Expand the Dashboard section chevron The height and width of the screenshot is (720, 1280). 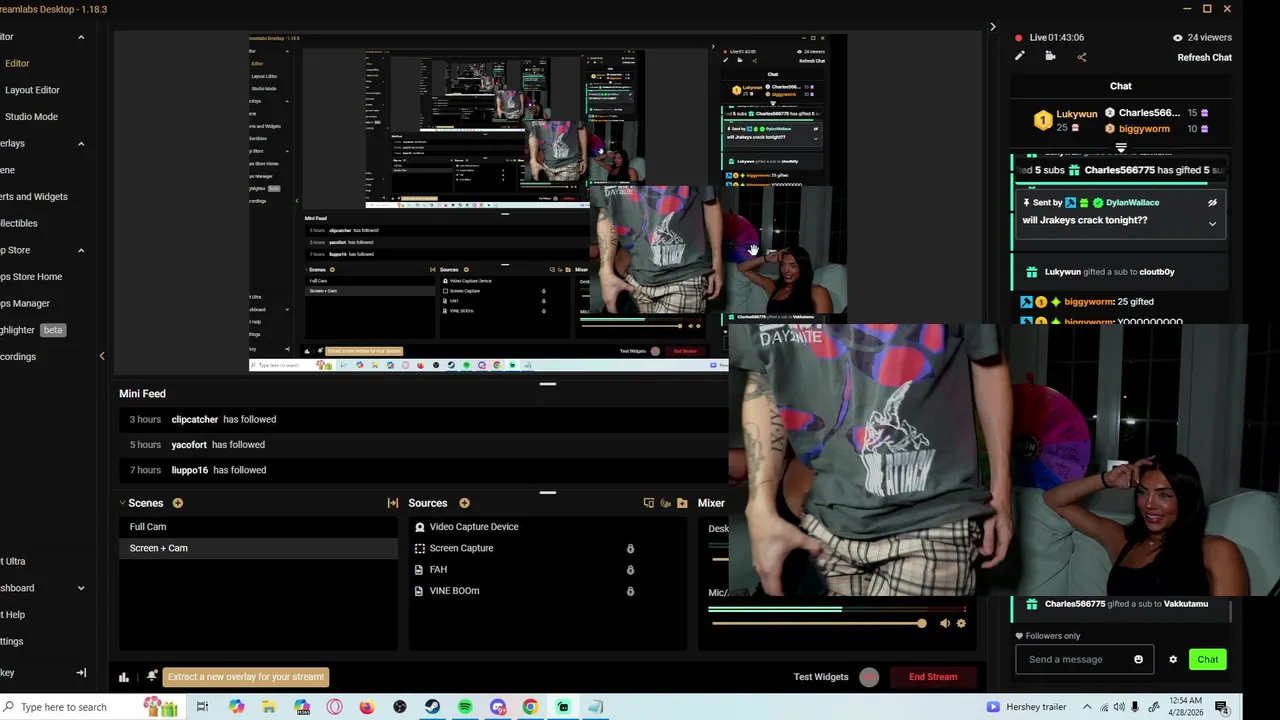coord(81,588)
